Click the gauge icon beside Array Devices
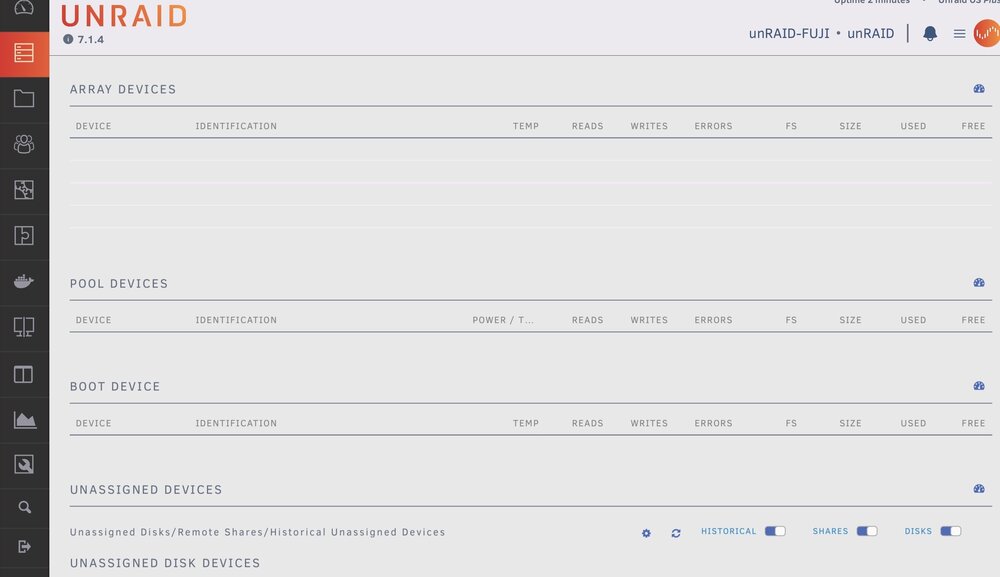 [x=979, y=89]
